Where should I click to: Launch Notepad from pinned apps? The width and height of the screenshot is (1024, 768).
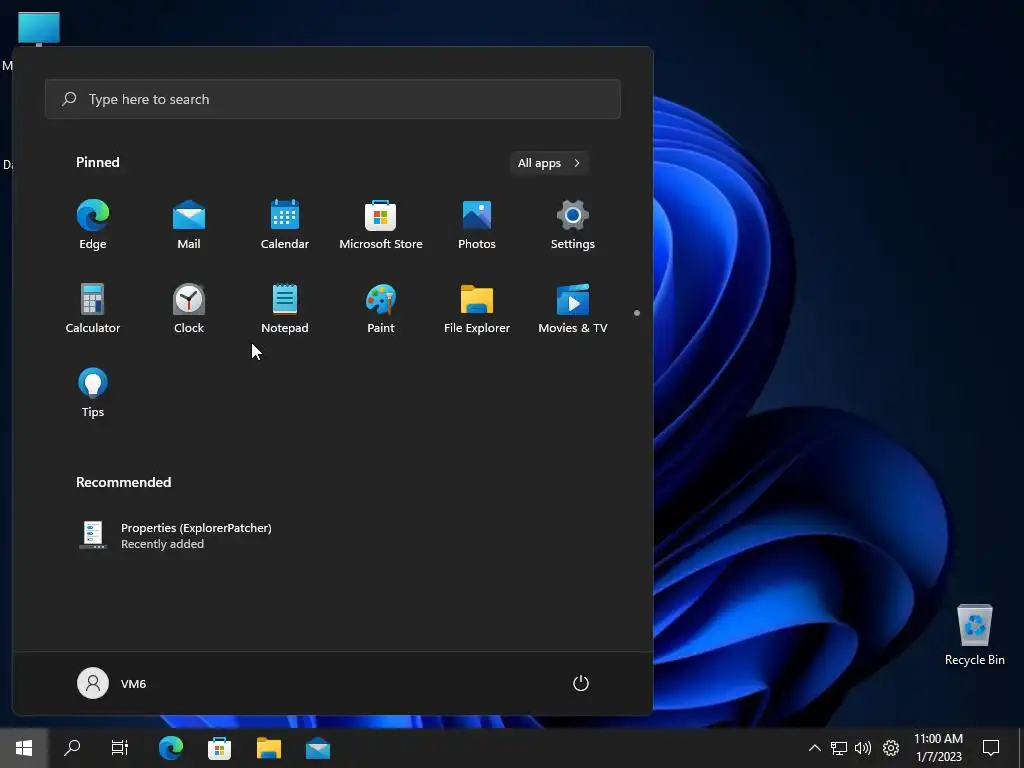pyautogui.click(x=285, y=309)
